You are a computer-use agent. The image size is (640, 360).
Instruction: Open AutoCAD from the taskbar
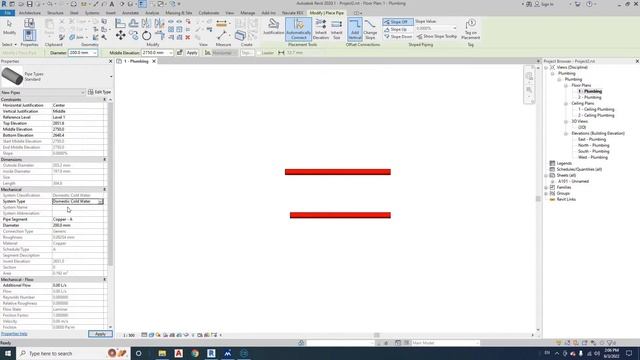click(x=178, y=353)
